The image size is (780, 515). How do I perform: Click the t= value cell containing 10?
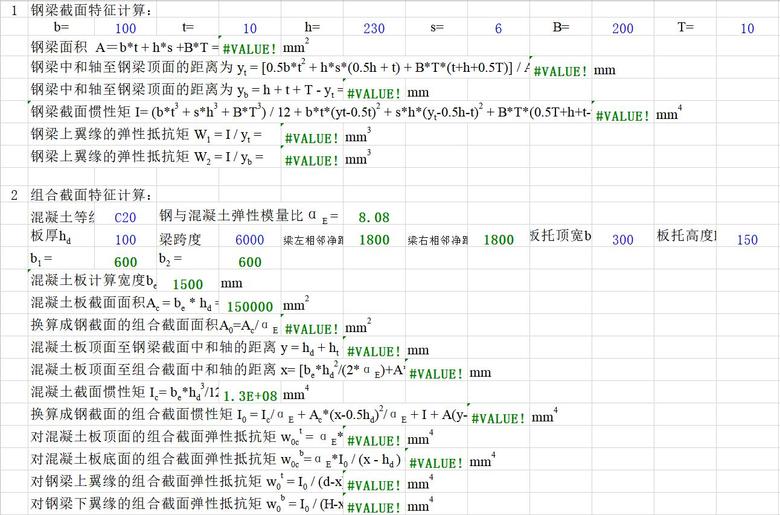[249, 29]
